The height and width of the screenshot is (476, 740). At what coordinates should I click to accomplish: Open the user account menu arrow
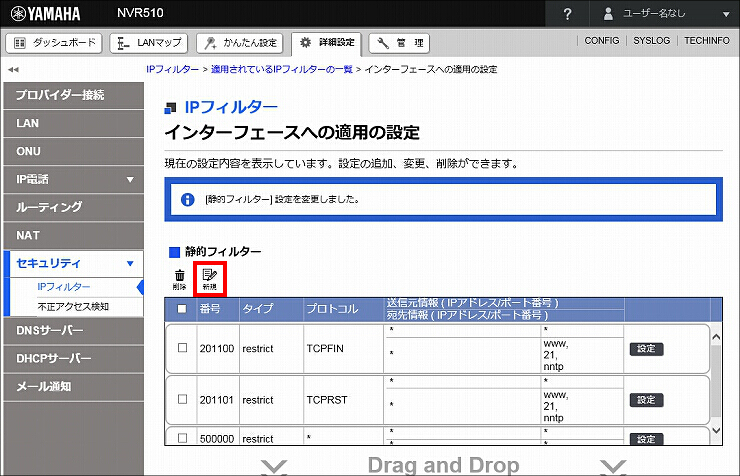[x=726, y=15]
